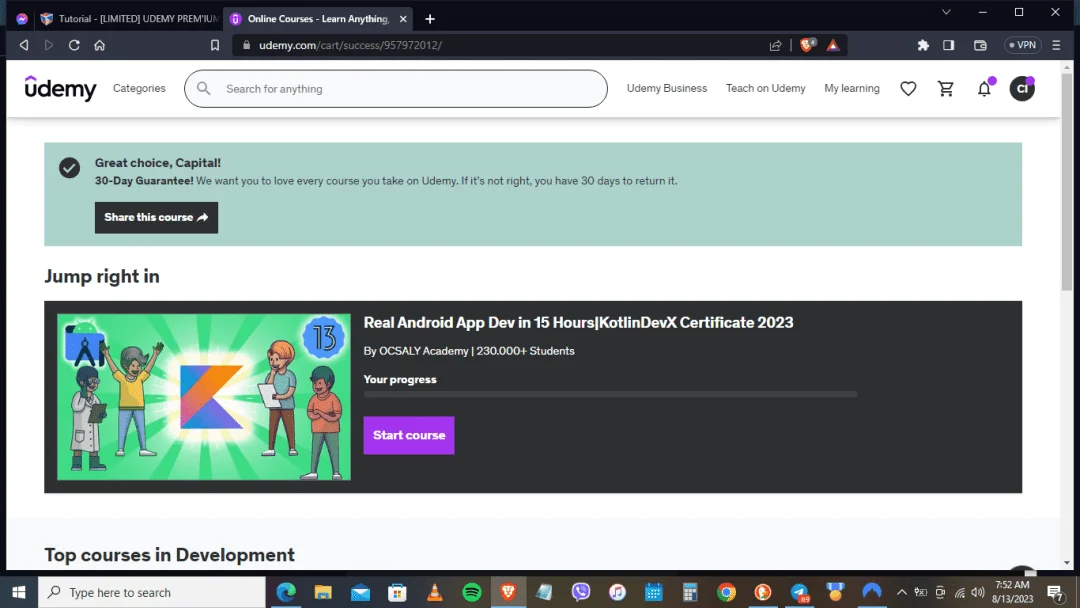Toggle the browser sidebar panel icon
The height and width of the screenshot is (608, 1080).
point(948,45)
